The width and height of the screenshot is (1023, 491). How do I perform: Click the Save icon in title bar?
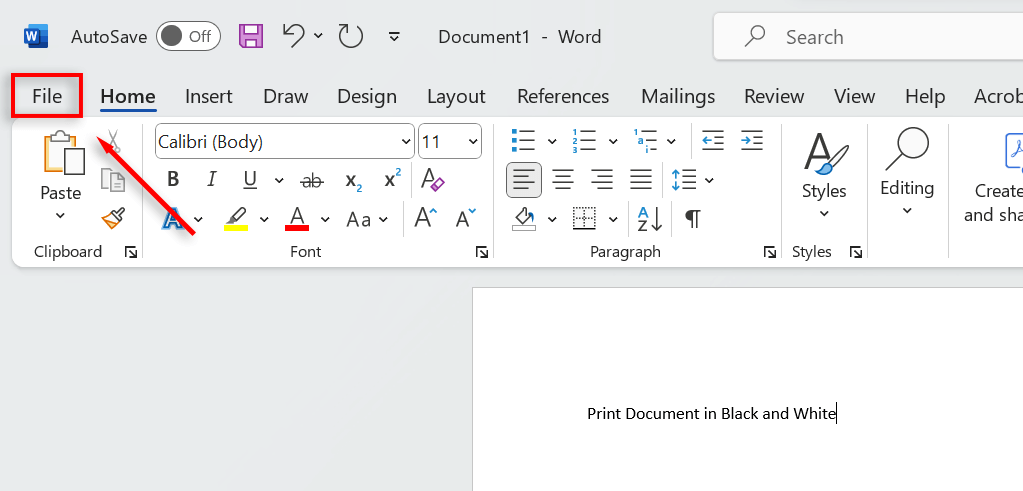pos(250,37)
